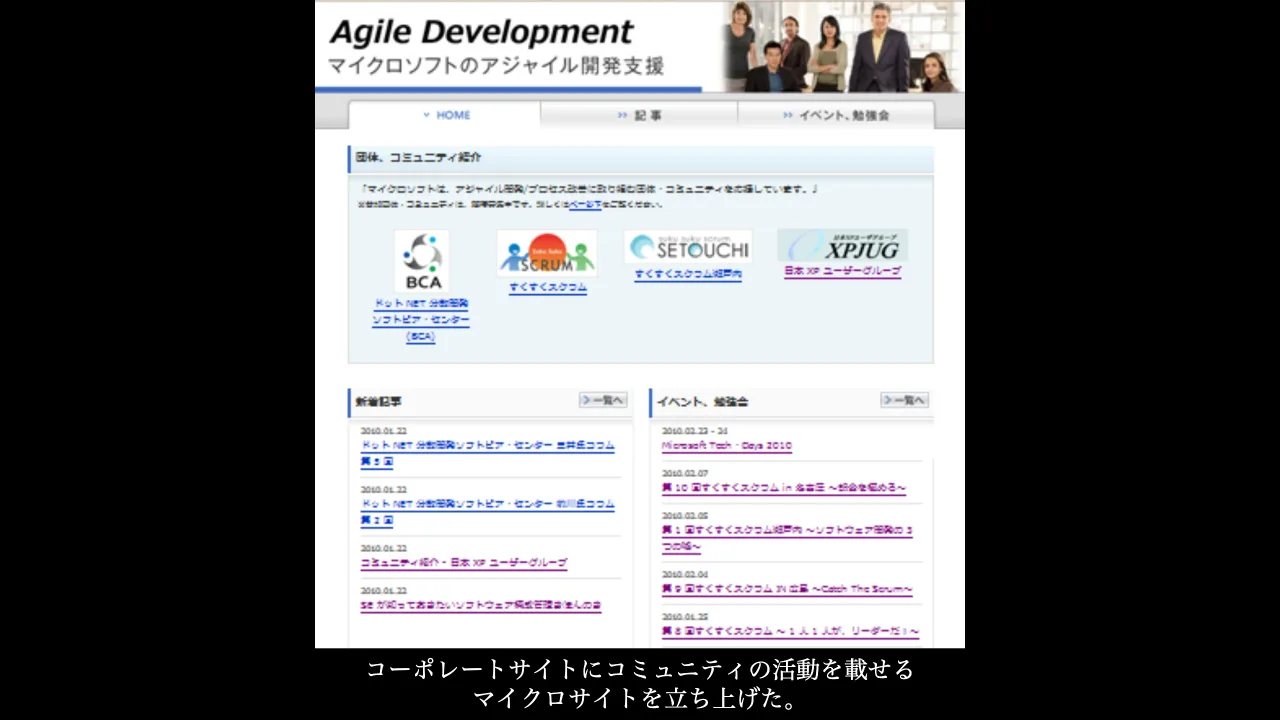Open the Suku Suku SCRUM logo
1280x720 pixels.
[x=547, y=254]
